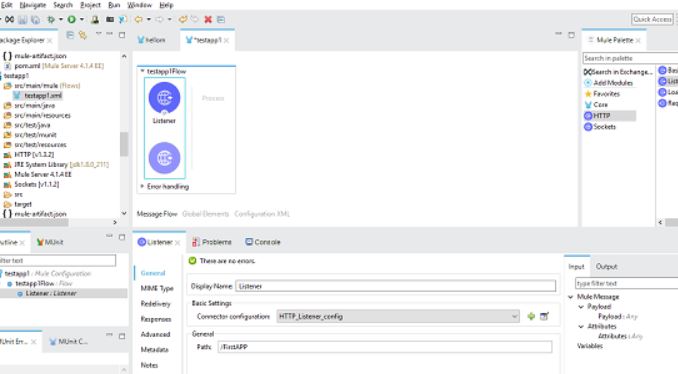
Task: Switch to Global Elements view
Action: pyautogui.click(x=205, y=214)
